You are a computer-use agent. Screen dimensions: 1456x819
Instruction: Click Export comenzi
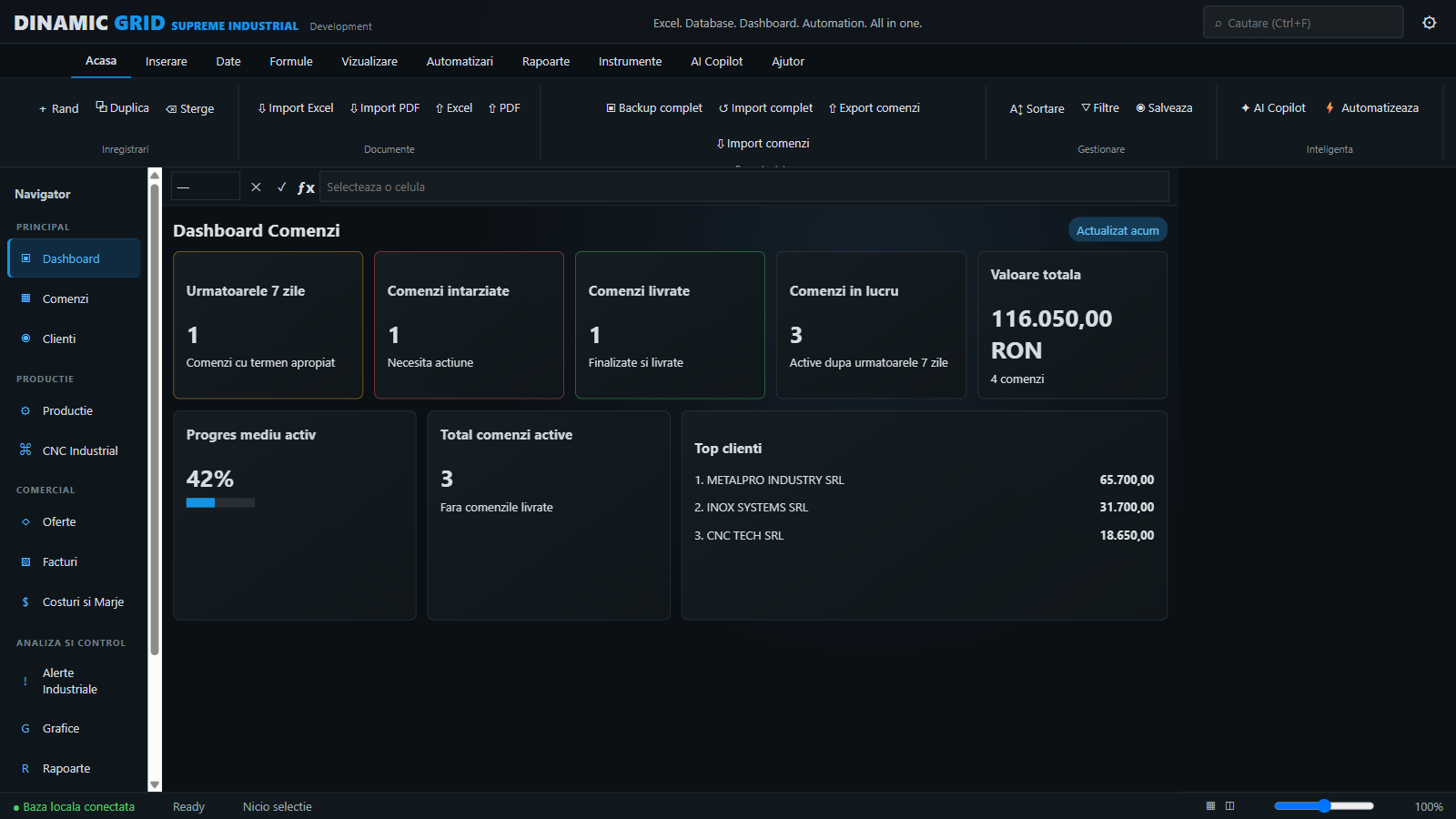pyautogui.click(x=874, y=107)
